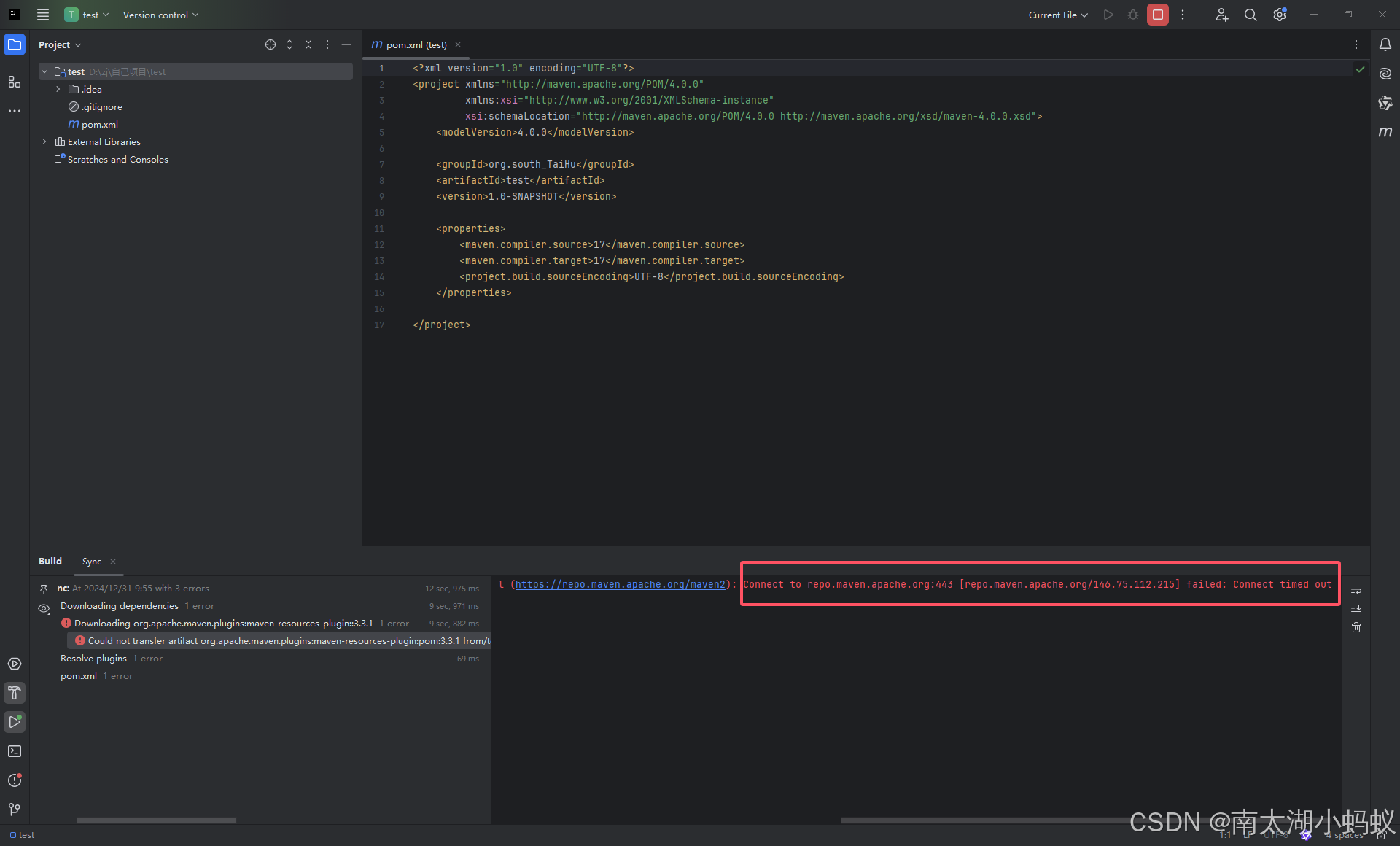The image size is (1400, 846).
Task: Click Select Opened File locate icon
Action: point(271,44)
